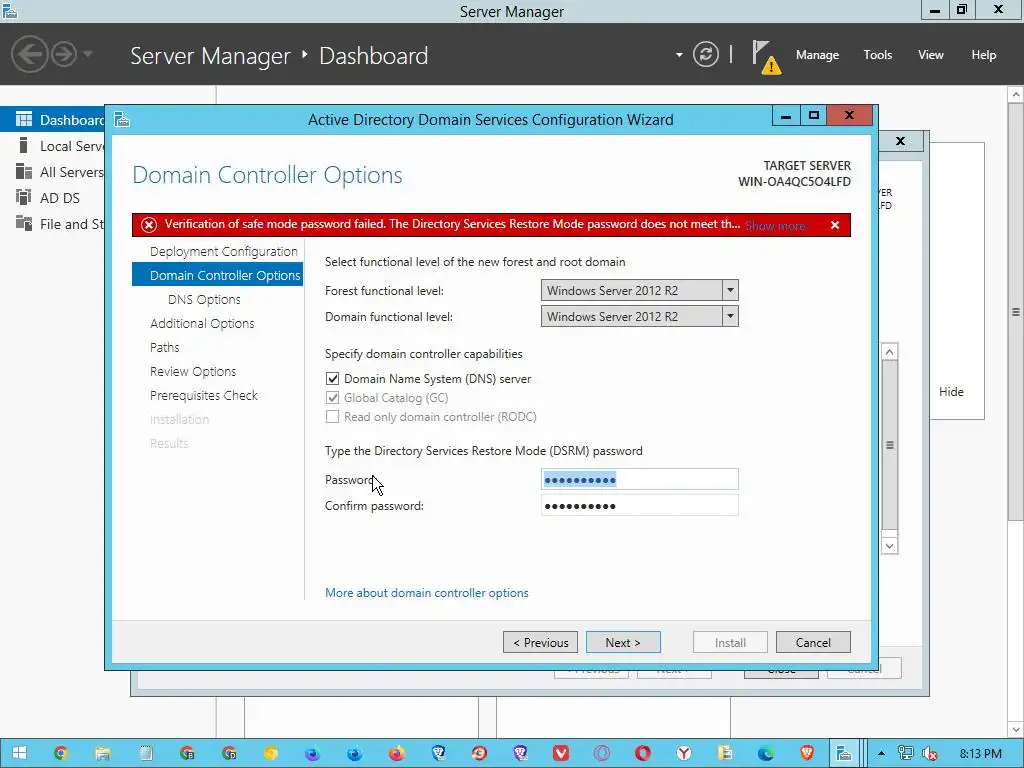The image size is (1024, 768).
Task: Launch Chrome Canary from taskbar
Action: [271, 754]
